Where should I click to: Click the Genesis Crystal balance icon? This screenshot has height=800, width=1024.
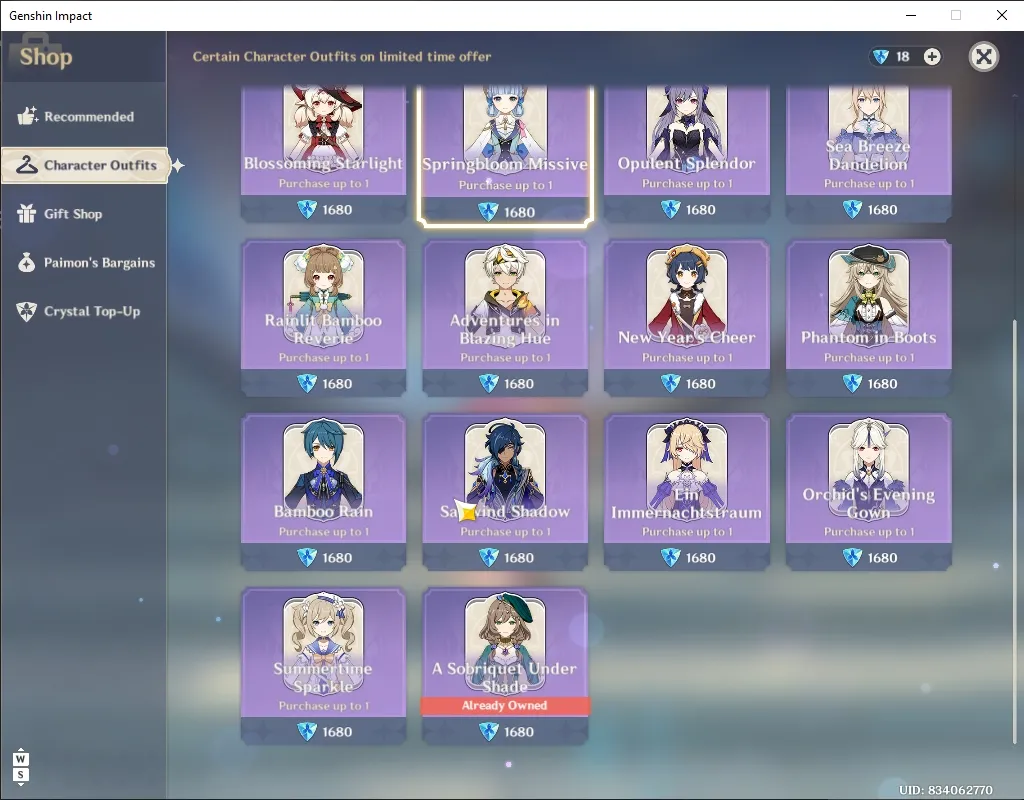point(881,57)
